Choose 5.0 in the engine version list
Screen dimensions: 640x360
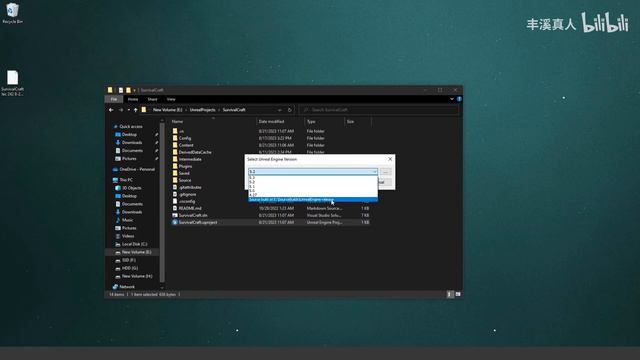313,191
